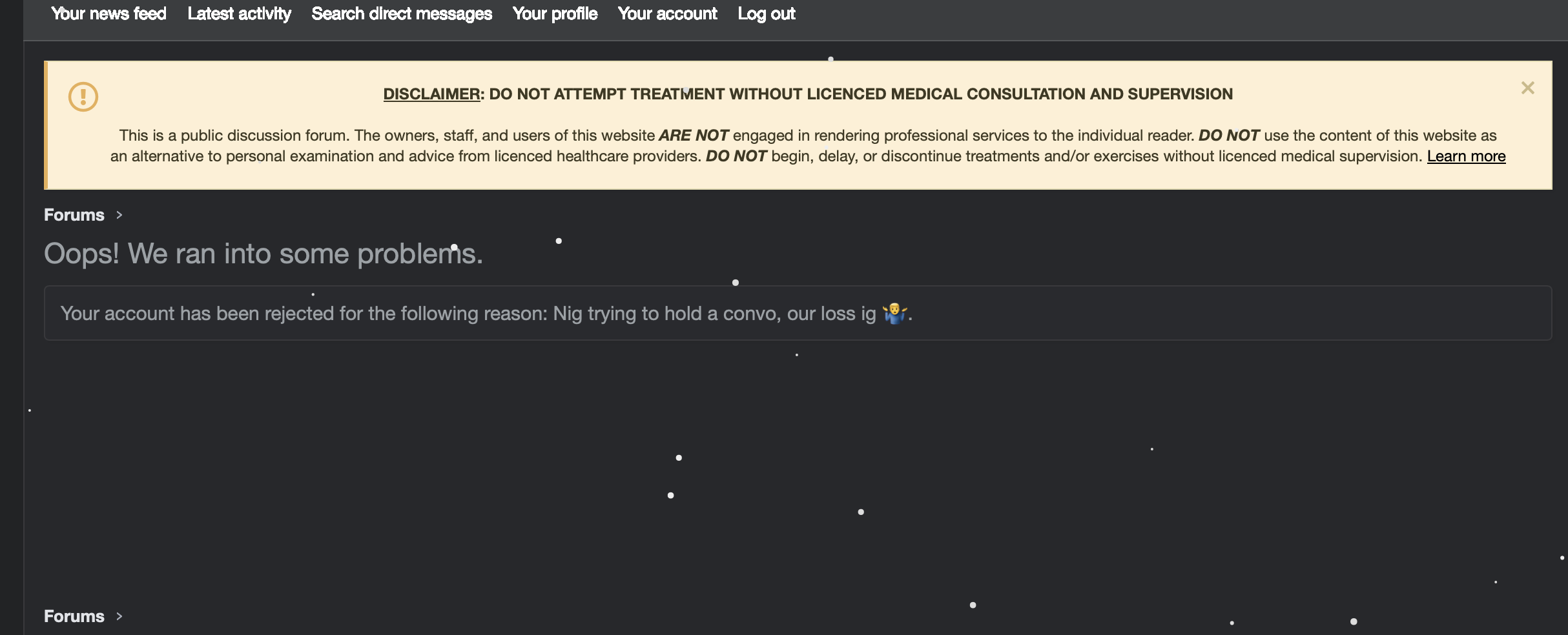Click the underlined DISCLAIMER link

pyautogui.click(x=431, y=94)
